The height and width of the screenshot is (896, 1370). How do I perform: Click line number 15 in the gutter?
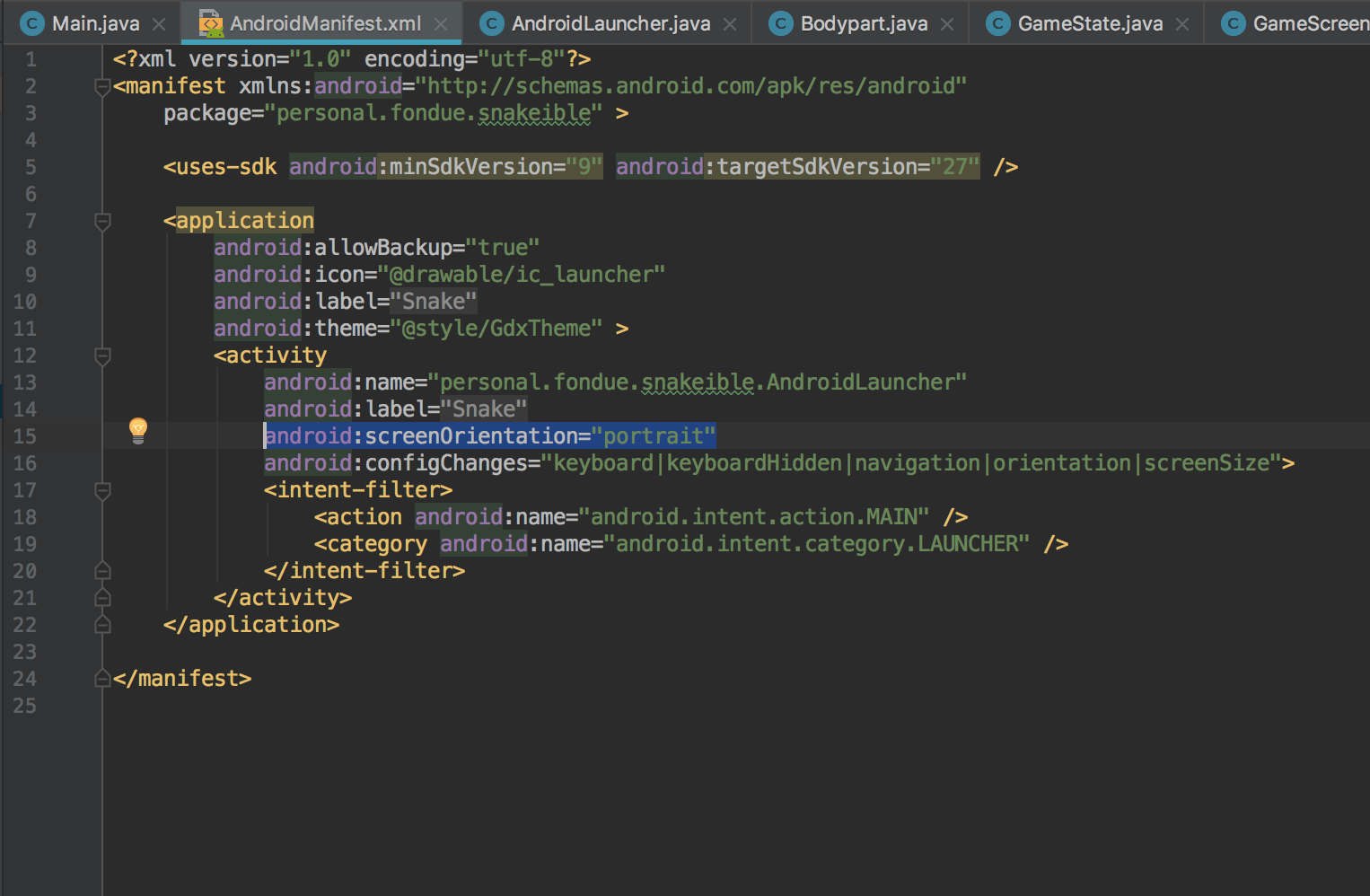(25, 435)
